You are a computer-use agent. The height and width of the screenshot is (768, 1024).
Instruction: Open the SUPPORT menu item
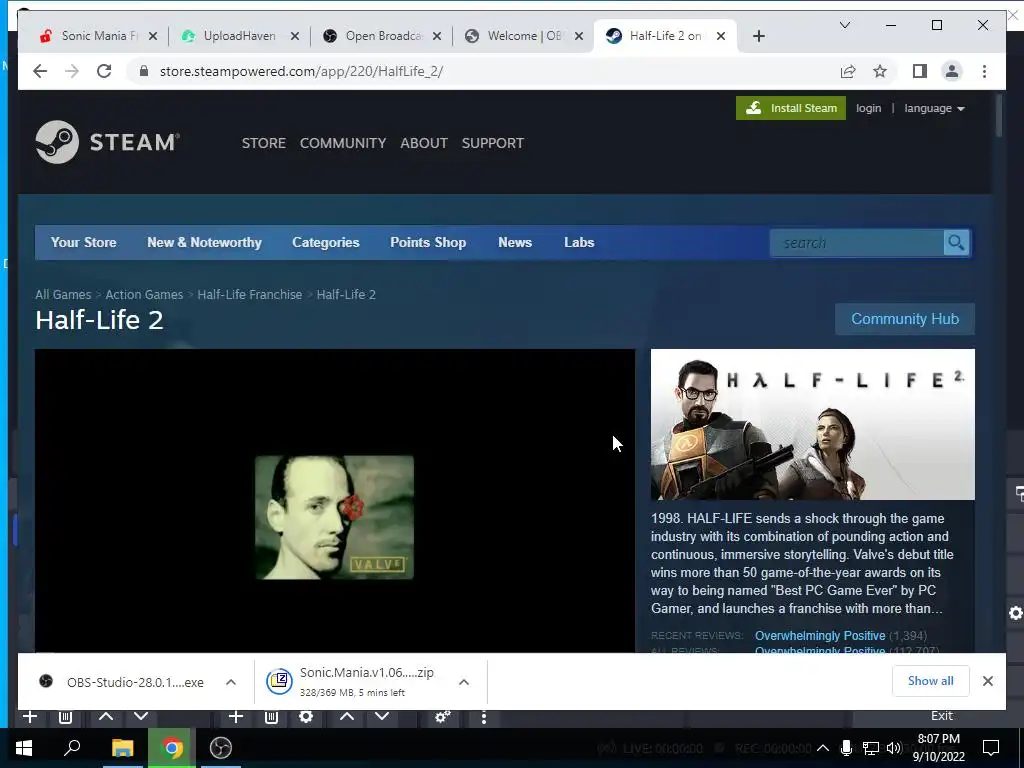[492, 143]
